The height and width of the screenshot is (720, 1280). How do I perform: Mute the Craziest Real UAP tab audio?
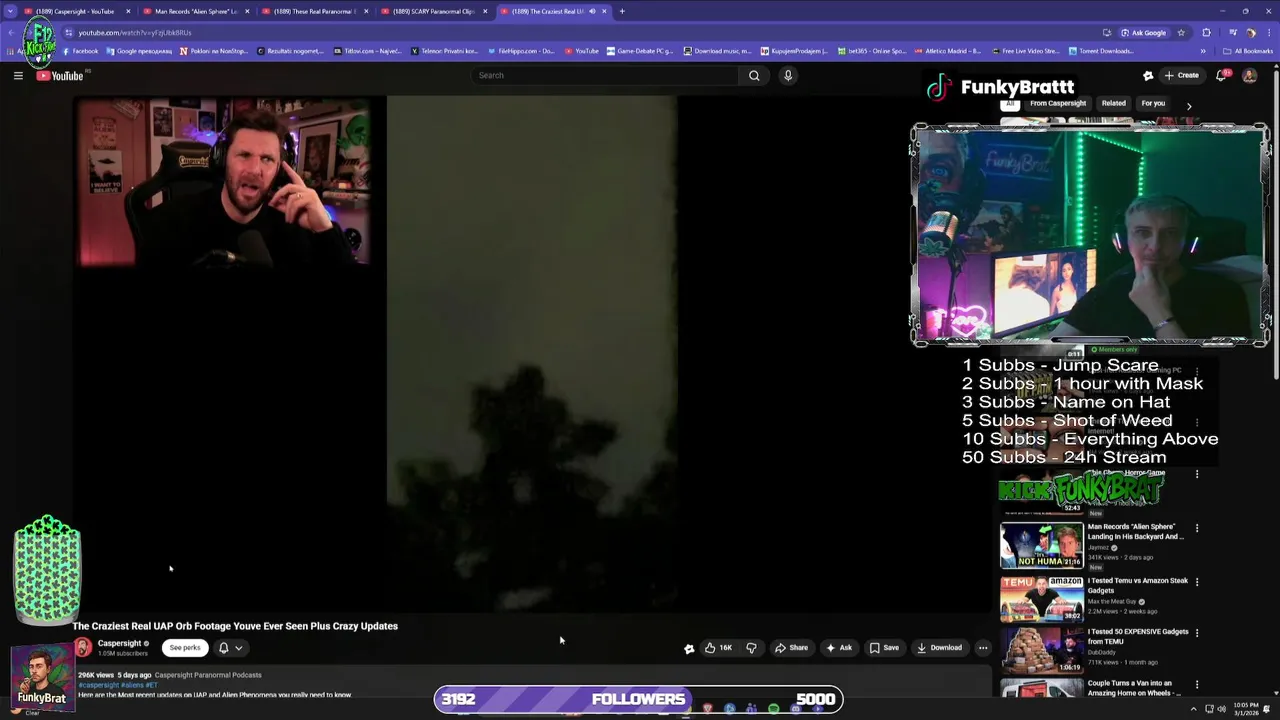pos(592,11)
